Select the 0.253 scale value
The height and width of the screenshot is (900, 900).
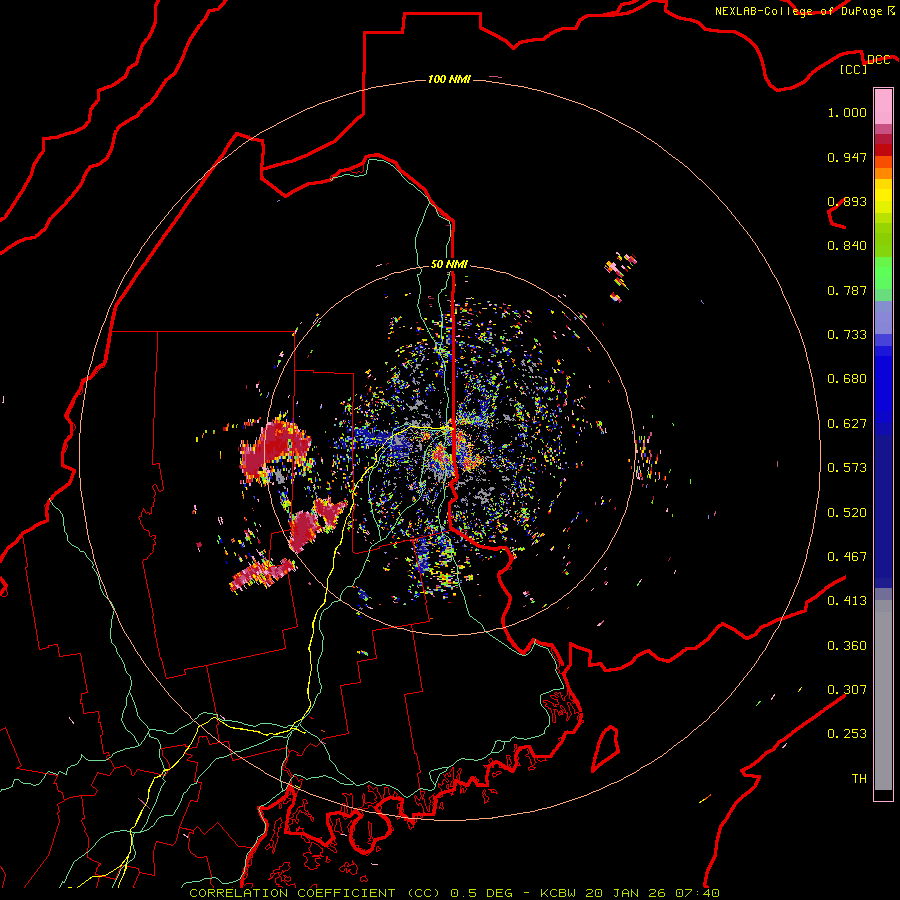847,734
